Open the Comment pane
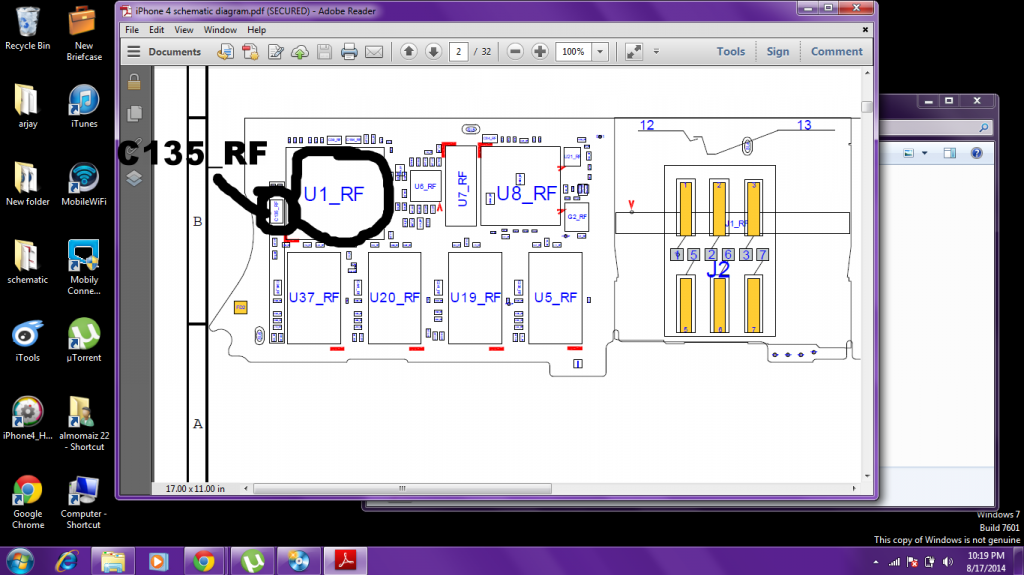1024x575 pixels. pyautogui.click(x=836, y=52)
